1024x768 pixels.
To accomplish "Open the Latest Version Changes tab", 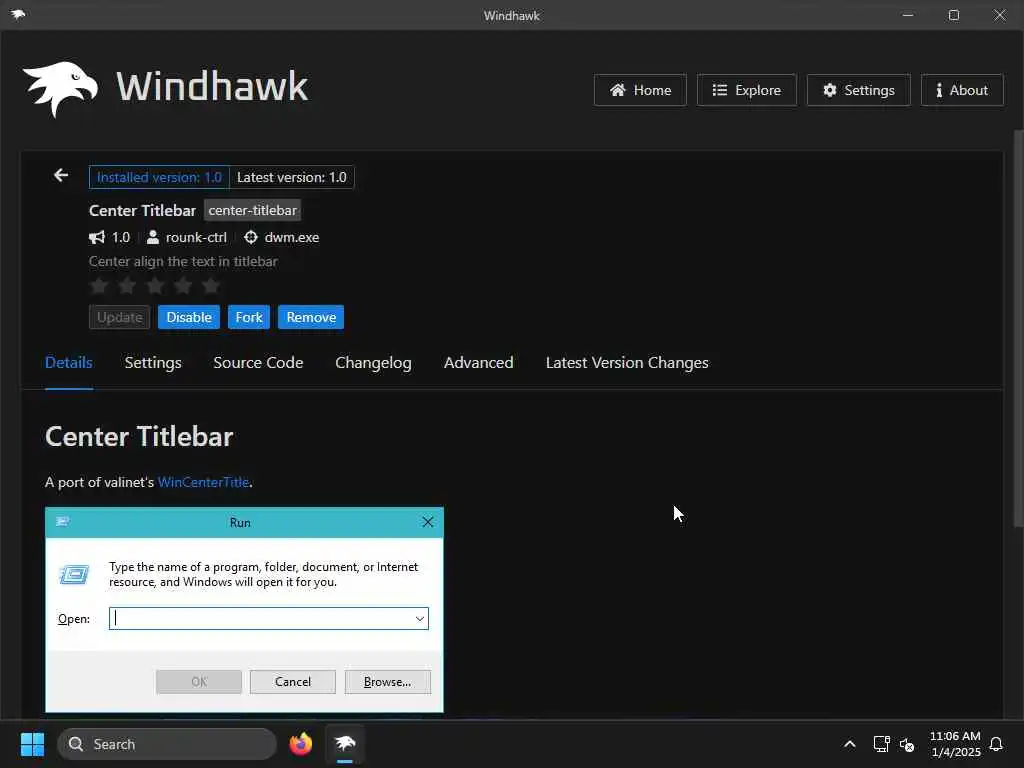I will pyautogui.click(x=627, y=363).
